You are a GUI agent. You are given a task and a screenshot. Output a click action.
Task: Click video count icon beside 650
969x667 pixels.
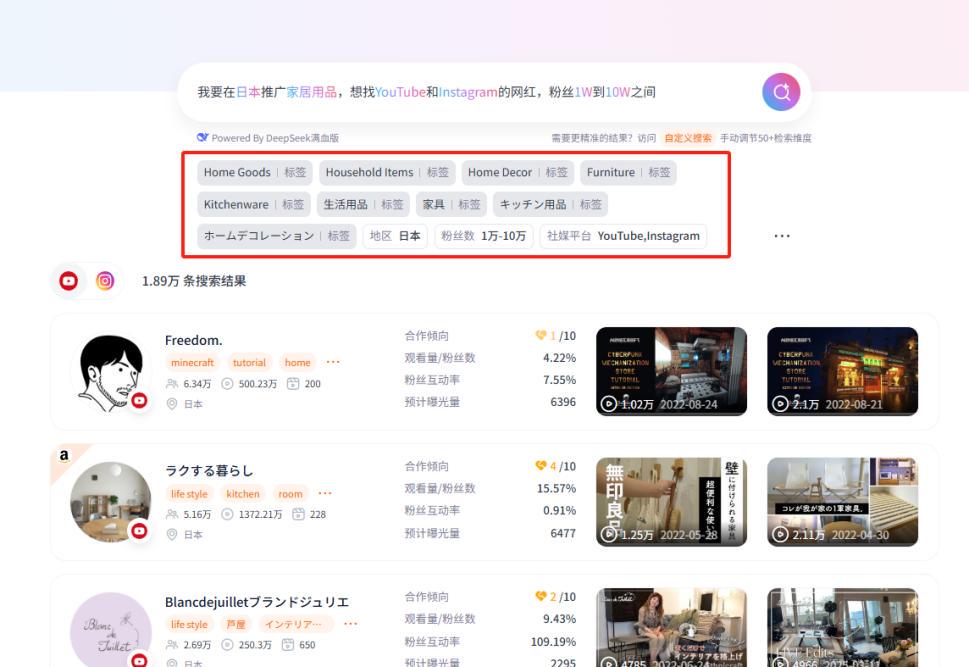coord(287,645)
